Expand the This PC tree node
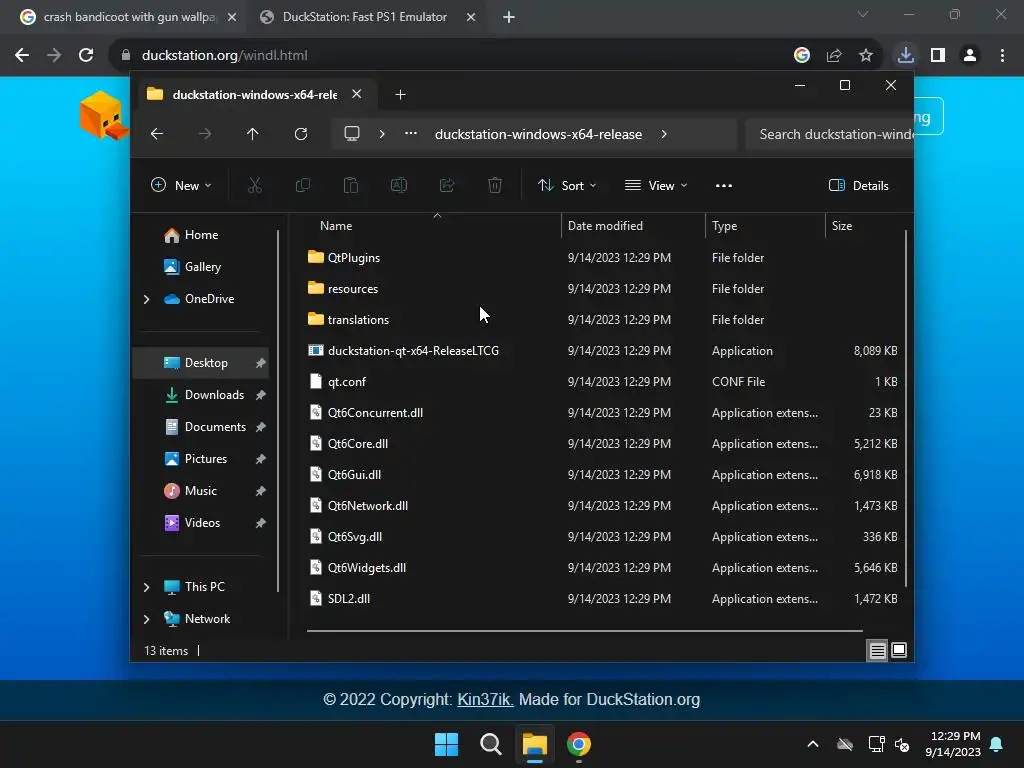Viewport: 1024px width, 768px height. [x=146, y=587]
